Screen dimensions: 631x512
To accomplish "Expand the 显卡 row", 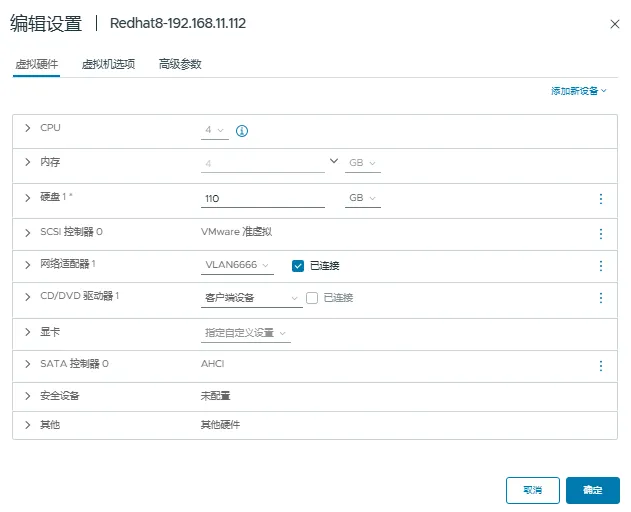I will [x=27, y=332].
